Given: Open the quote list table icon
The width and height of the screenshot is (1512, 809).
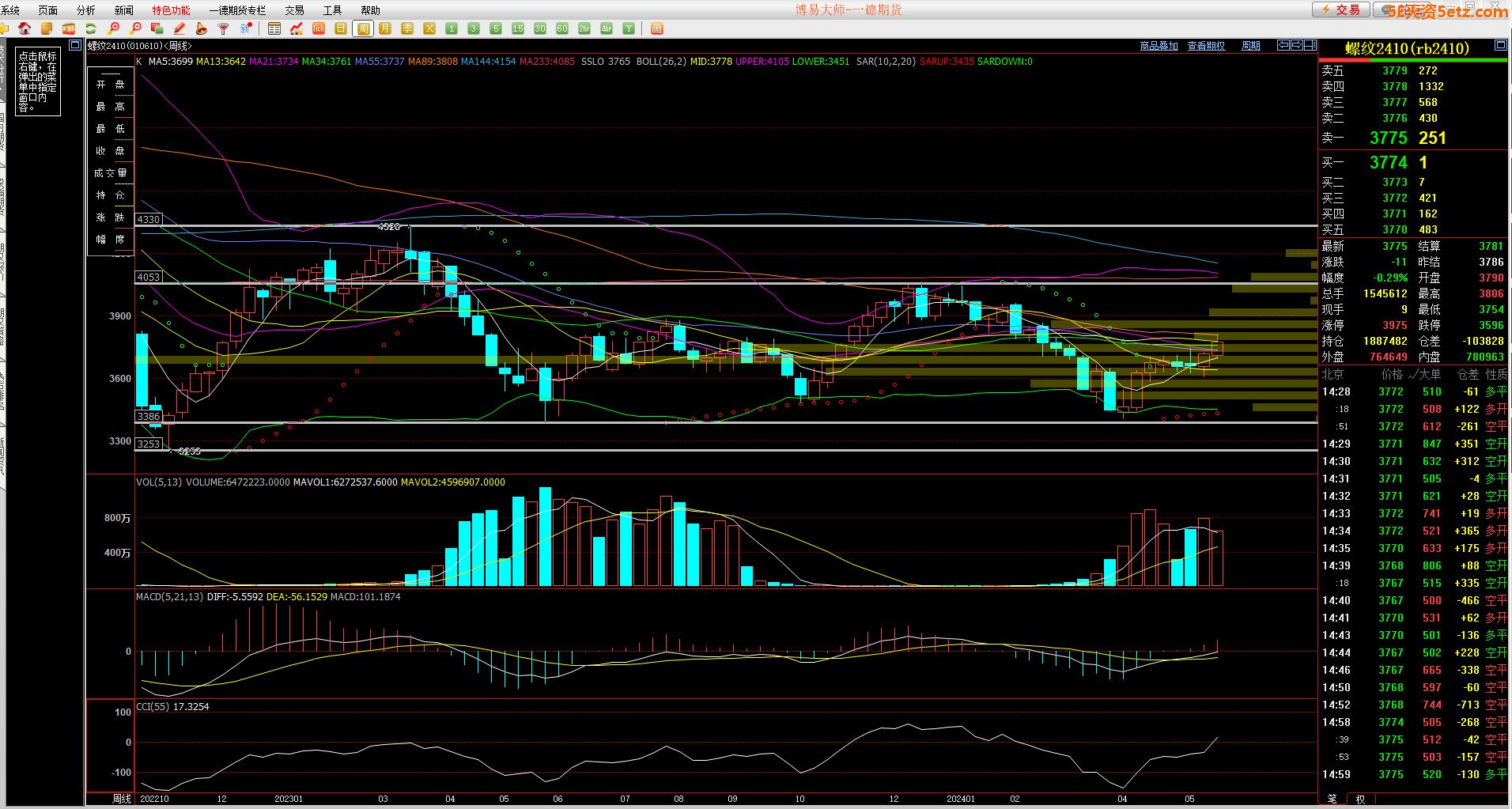Looking at the screenshot, I should point(274,28).
